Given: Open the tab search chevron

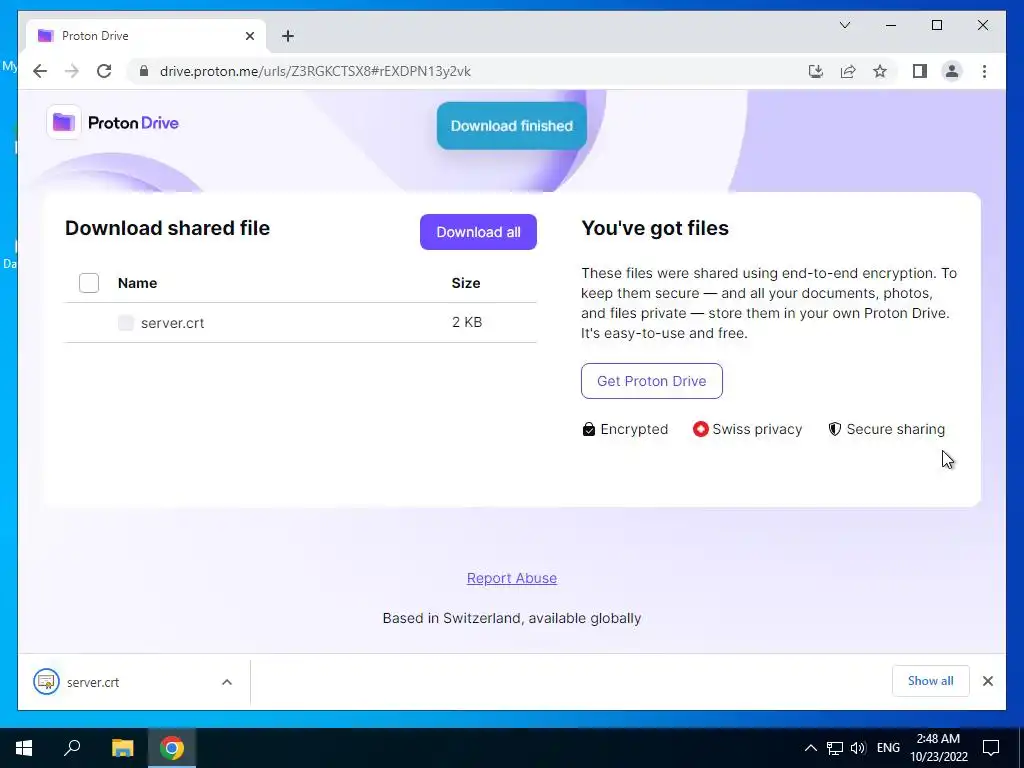Looking at the screenshot, I should 844,25.
